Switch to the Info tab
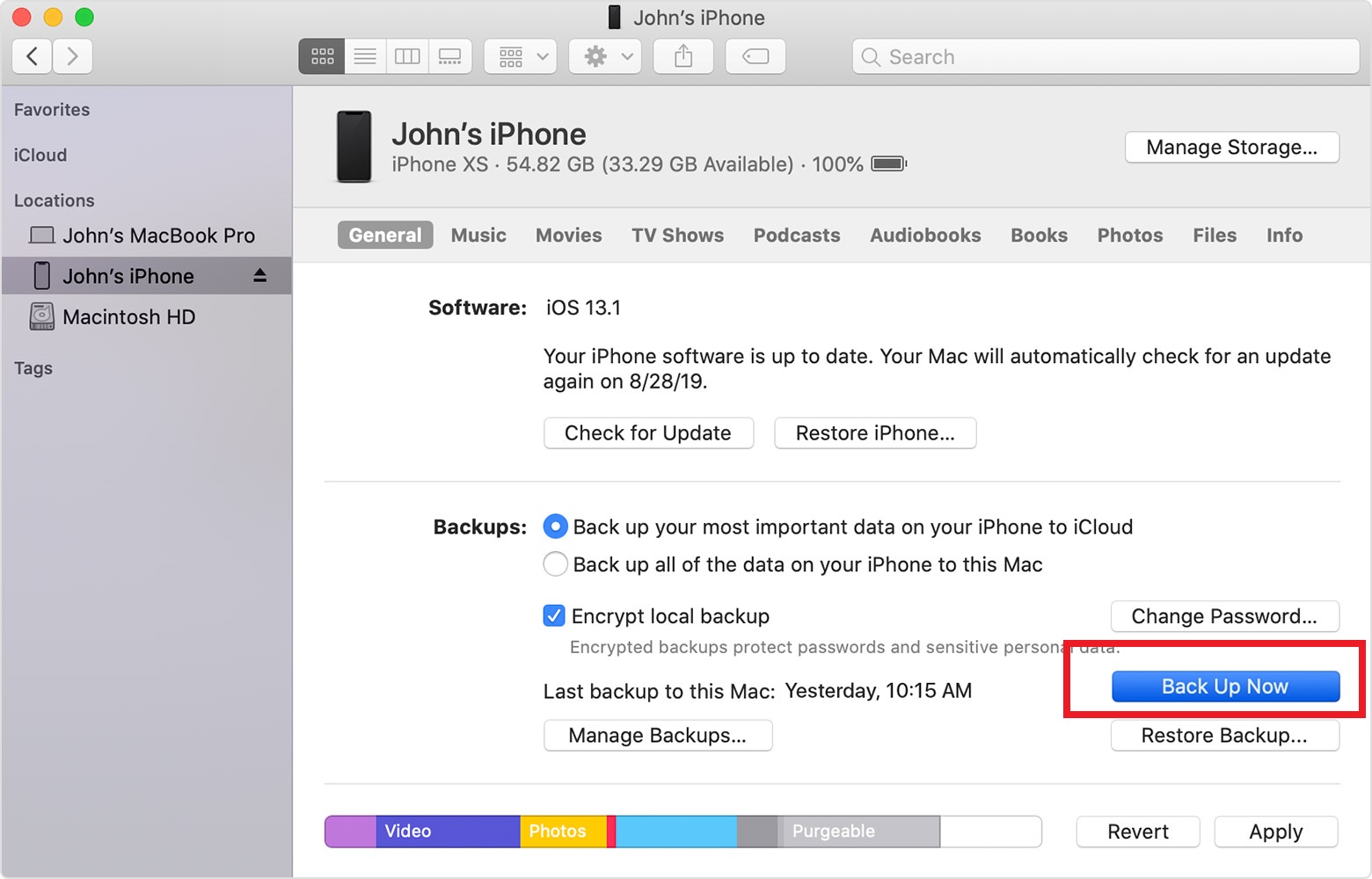Viewport: 1372px width, 879px height. pyautogui.click(x=1284, y=235)
